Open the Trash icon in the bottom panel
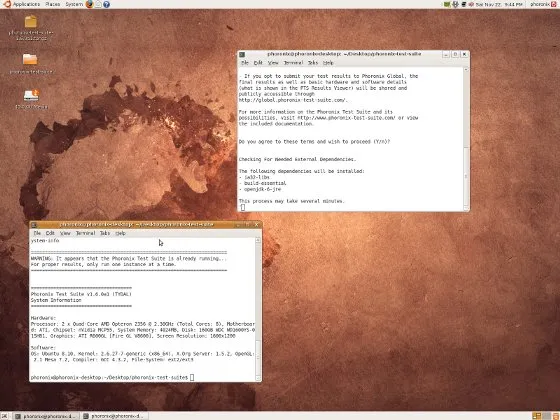This screenshot has width=560, height=420. point(556,416)
